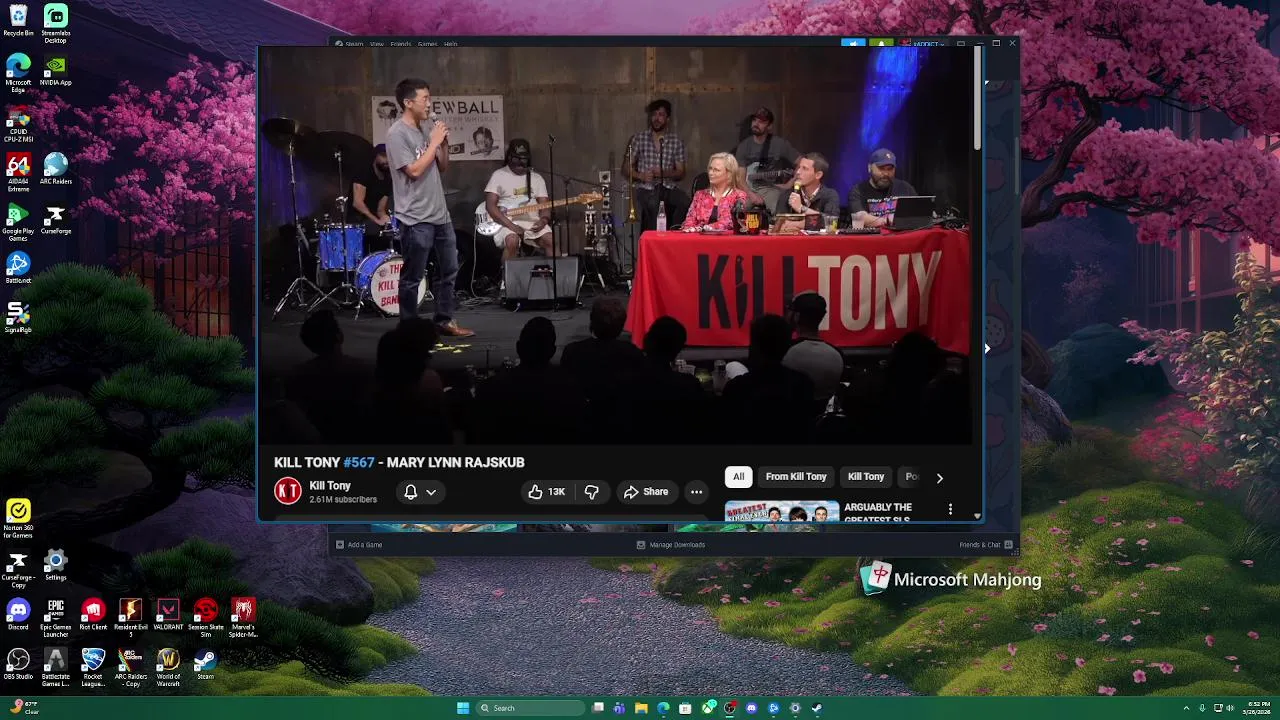Open the 'ARGUABLY THE GREATEST' recommended video thumbnail

coord(782,511)
